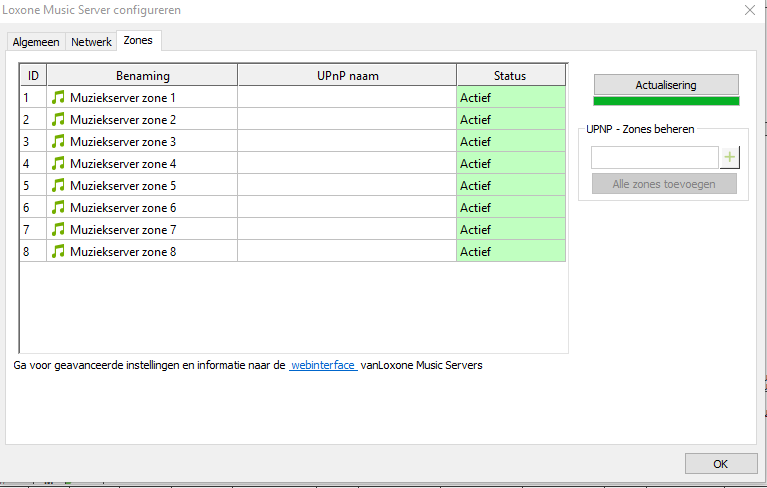Click the Alle zones toevoegen button

664,184
